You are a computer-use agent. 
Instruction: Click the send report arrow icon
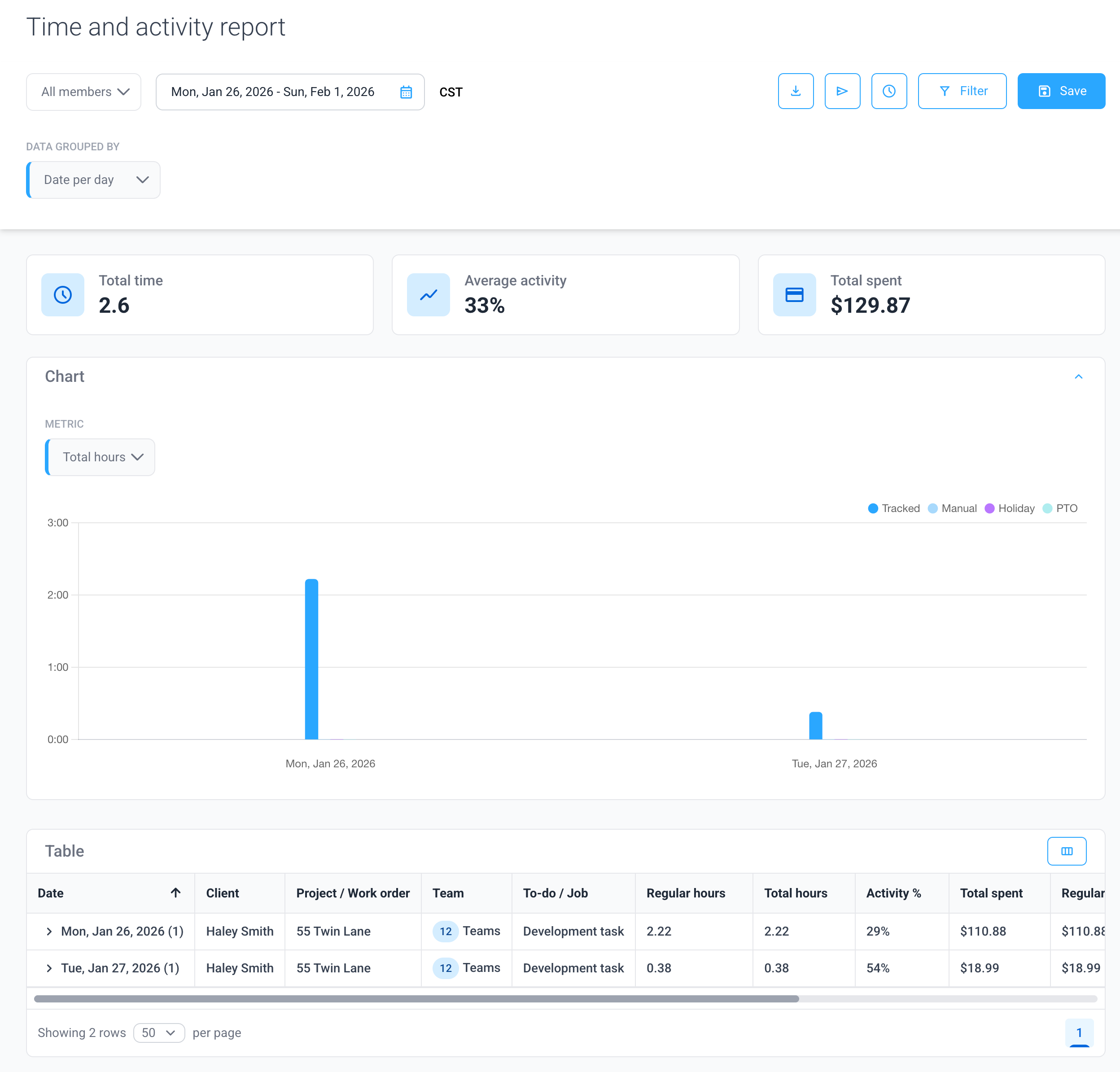point(842,91)
